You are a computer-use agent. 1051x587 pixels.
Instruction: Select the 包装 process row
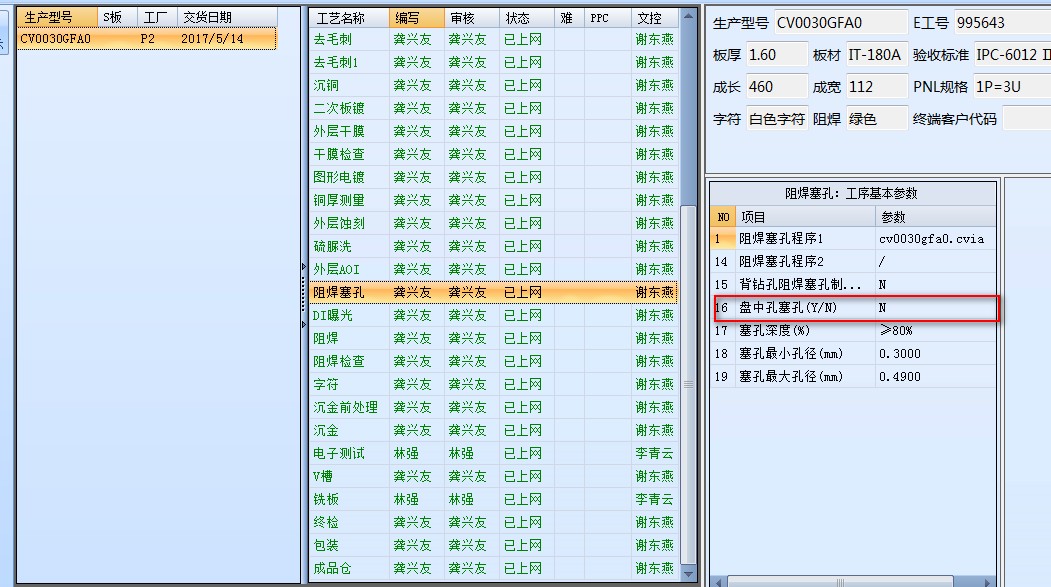pos(494,545)
